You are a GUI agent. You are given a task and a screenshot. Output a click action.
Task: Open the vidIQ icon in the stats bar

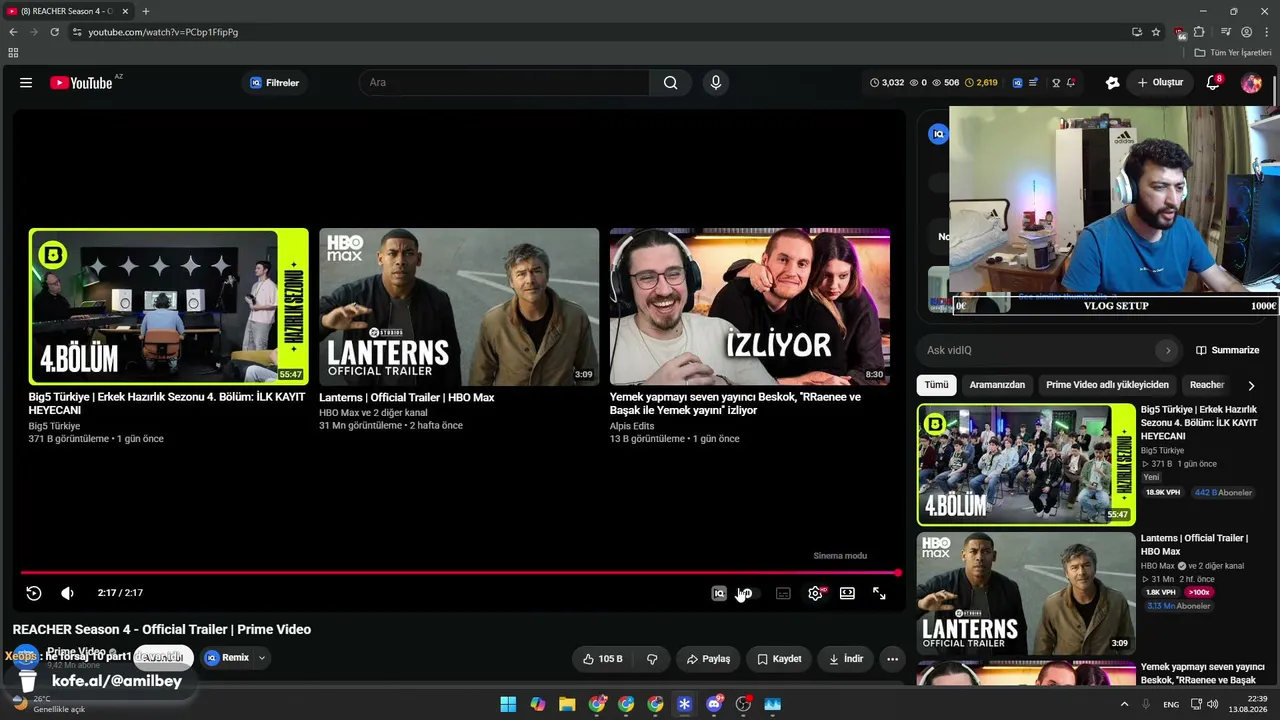1017,83
